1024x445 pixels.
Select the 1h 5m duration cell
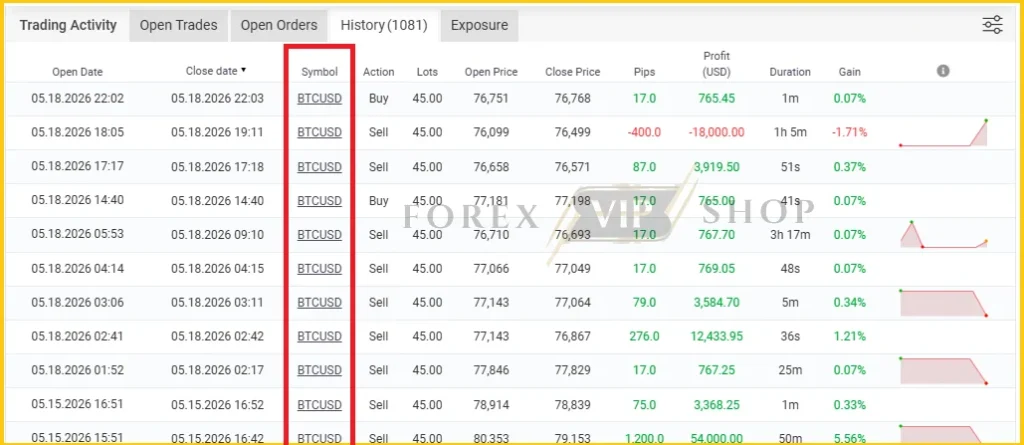[790, 133]
